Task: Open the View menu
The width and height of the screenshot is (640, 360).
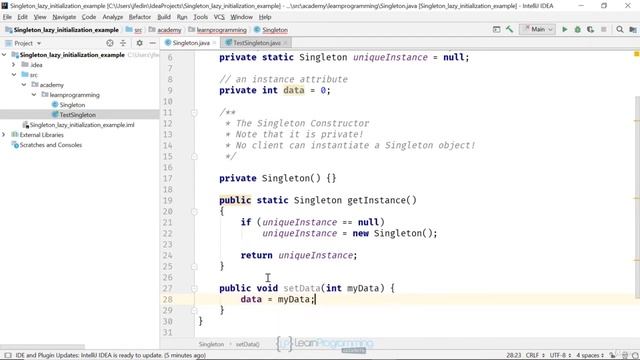Action: (x=40, y=17)
